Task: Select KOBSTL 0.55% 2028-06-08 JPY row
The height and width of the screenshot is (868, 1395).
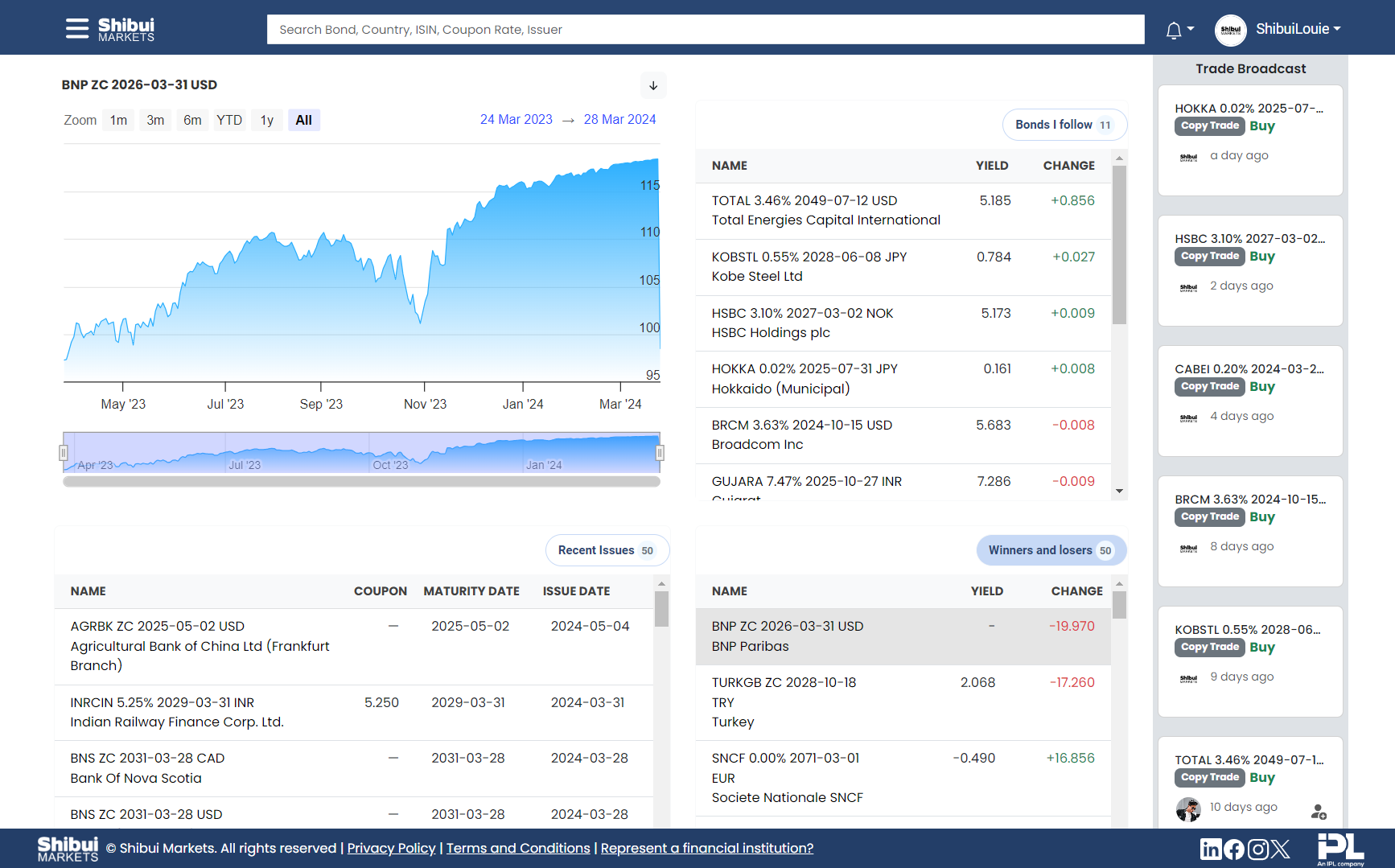Action: (903, 267)
